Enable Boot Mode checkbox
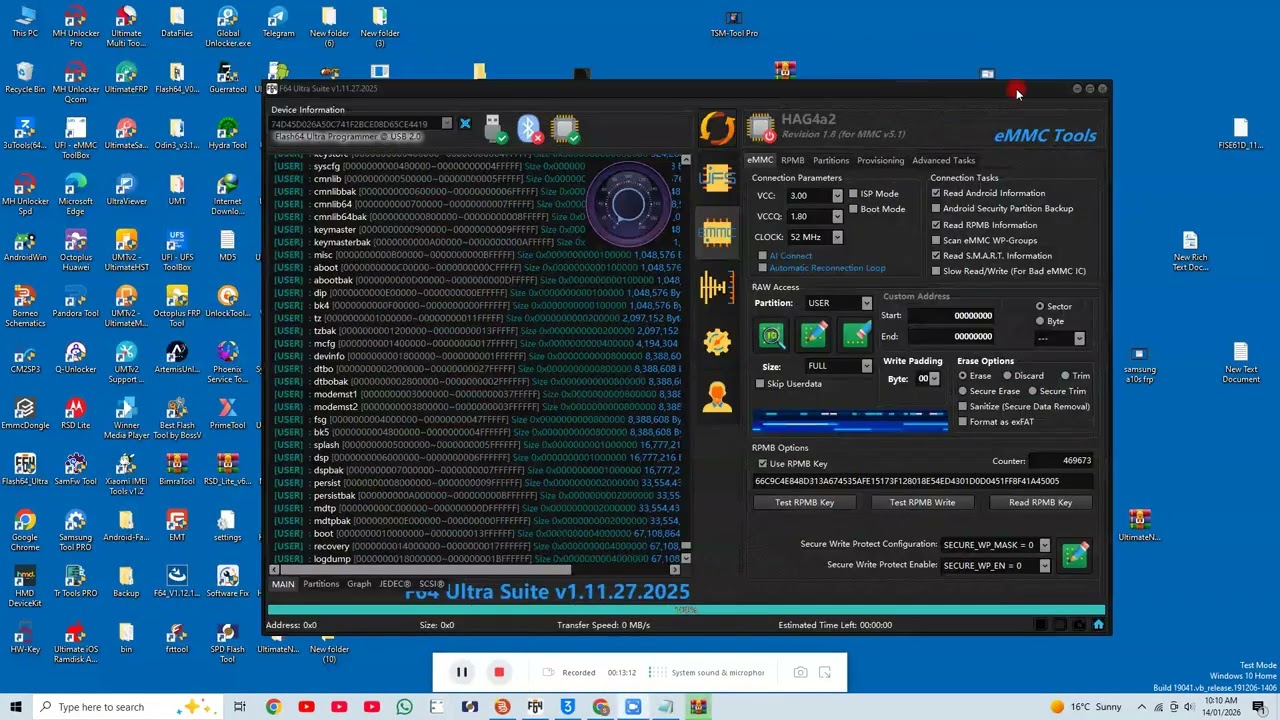This screenshot has height=720, width=1280. pos(853,209)
